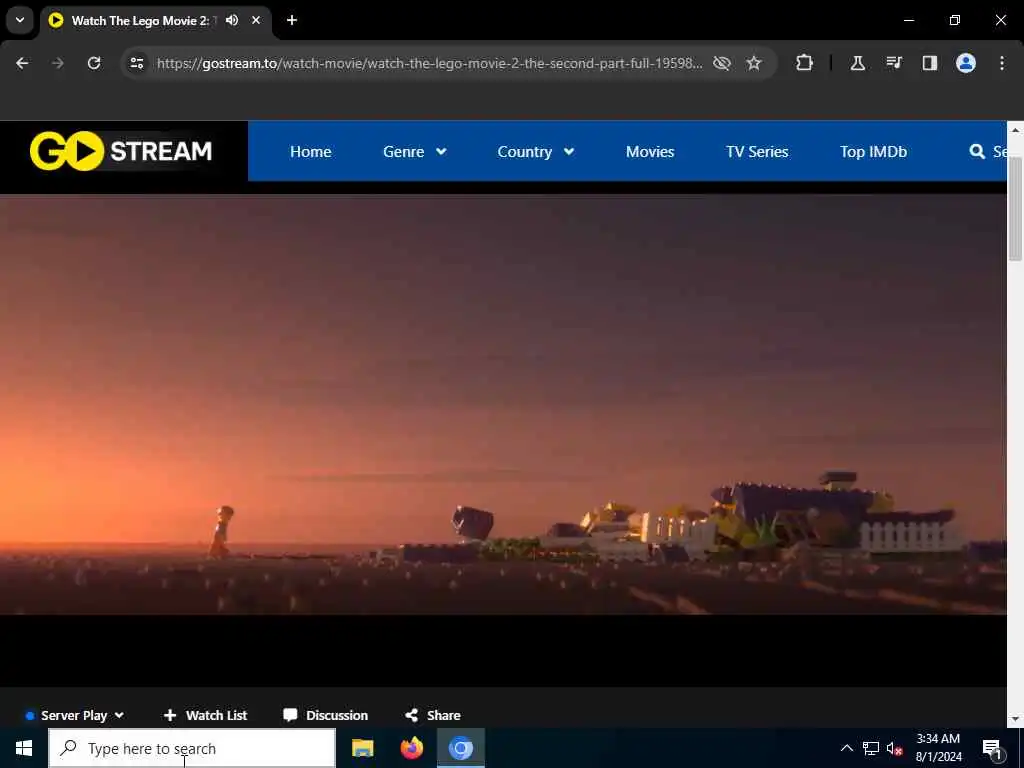Bookmark this page with the star icon
1024x768 pixels.
point(754,63)
